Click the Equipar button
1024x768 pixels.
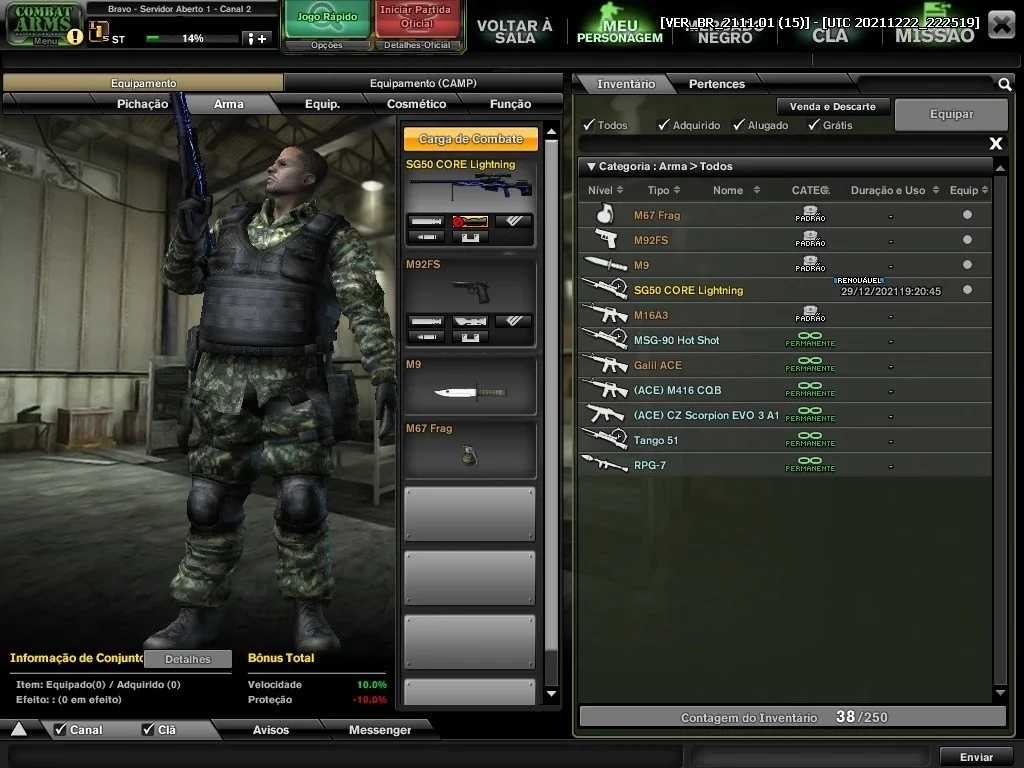951,114
